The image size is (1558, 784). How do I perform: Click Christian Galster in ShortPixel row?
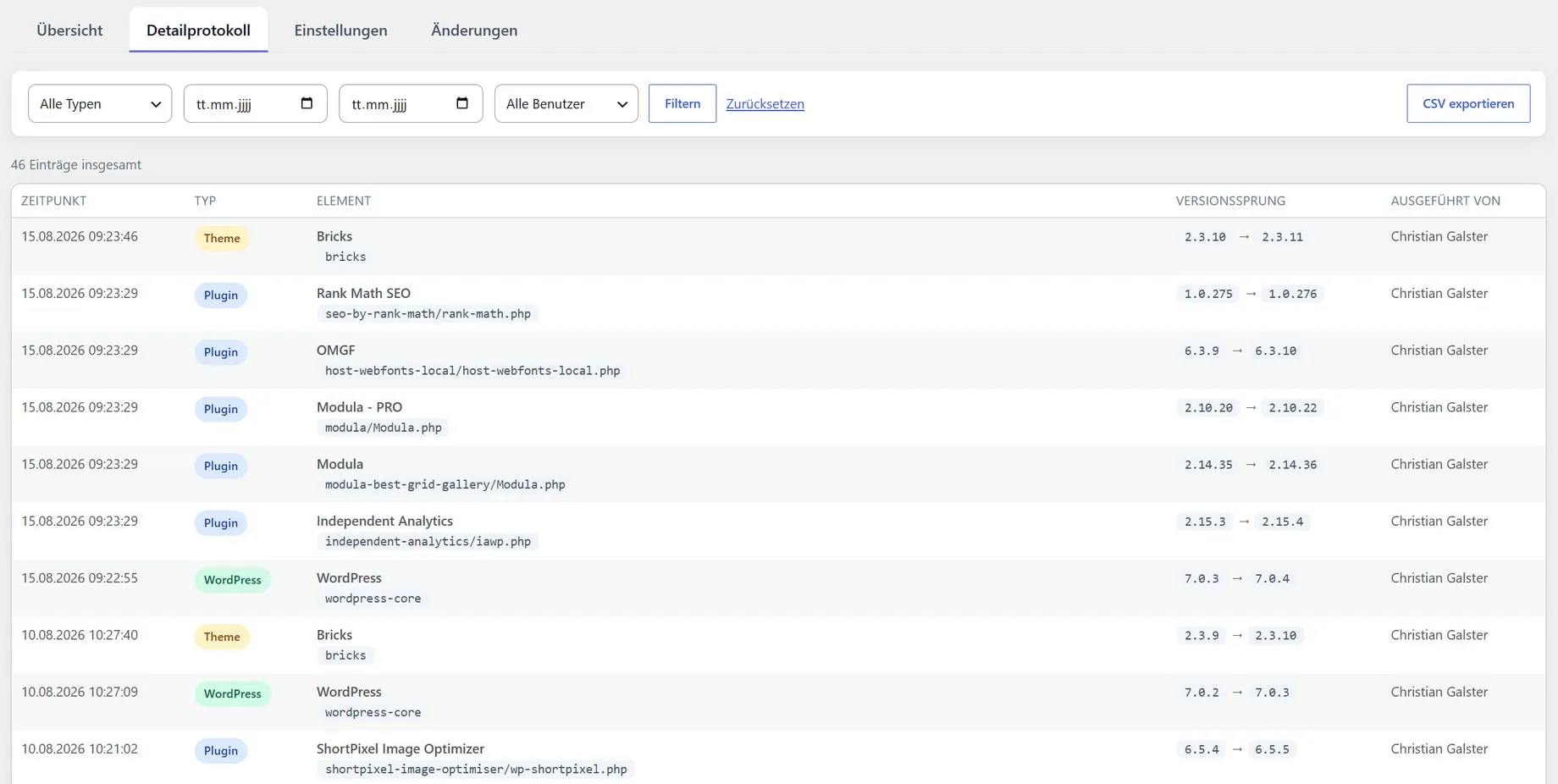(1439, 748)
